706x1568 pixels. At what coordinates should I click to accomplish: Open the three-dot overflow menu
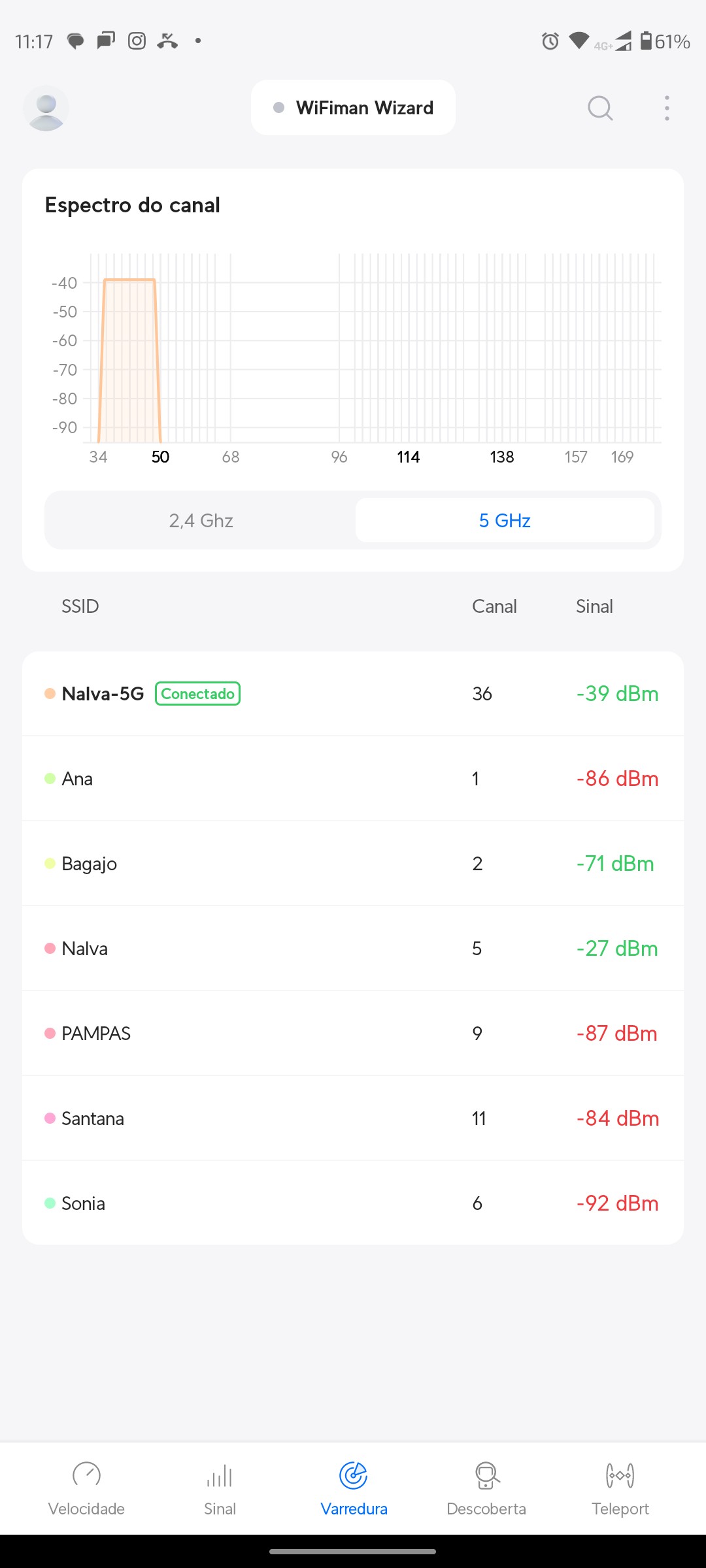pos(667,108)
